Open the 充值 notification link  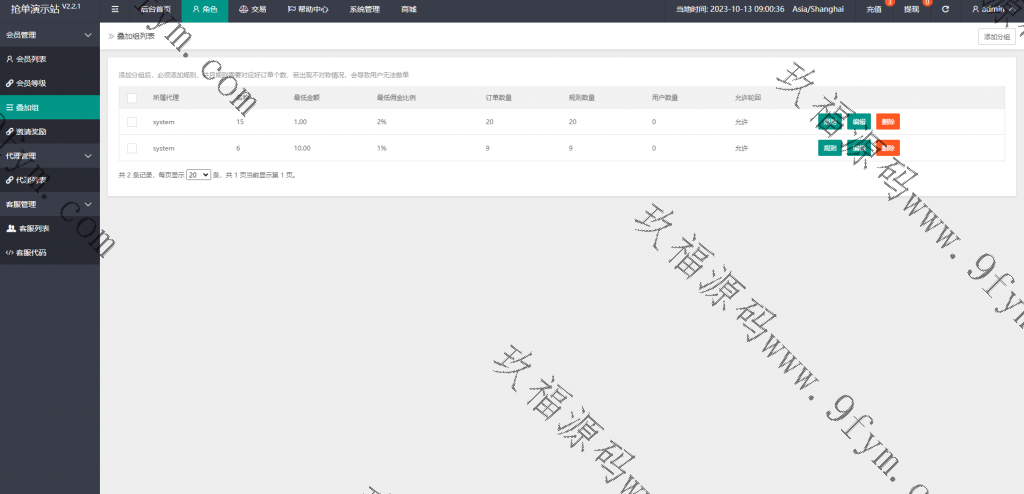click(874, 9)
